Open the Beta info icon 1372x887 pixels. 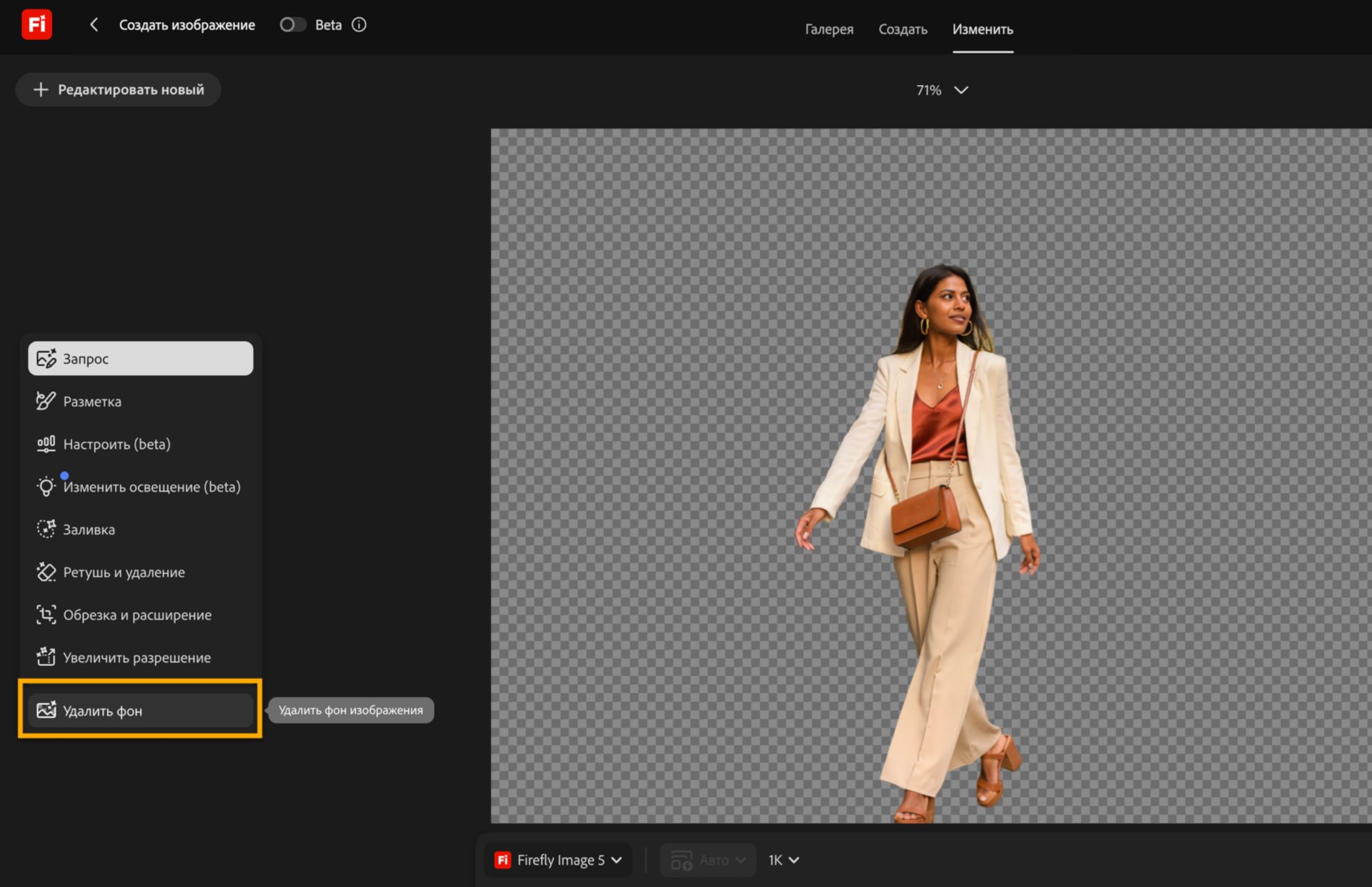[359, 25]
